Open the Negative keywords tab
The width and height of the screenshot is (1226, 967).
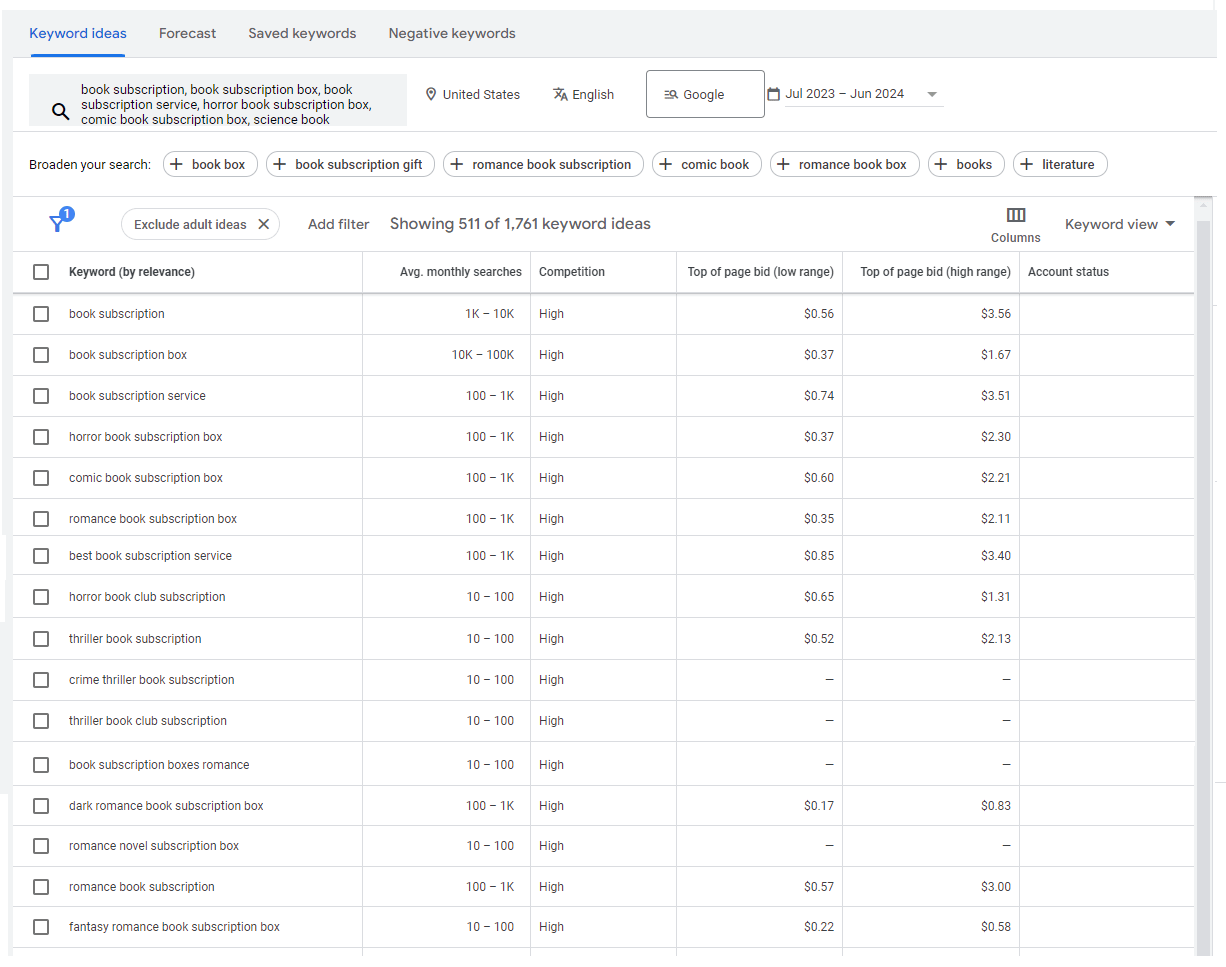(x=451, y=33)
